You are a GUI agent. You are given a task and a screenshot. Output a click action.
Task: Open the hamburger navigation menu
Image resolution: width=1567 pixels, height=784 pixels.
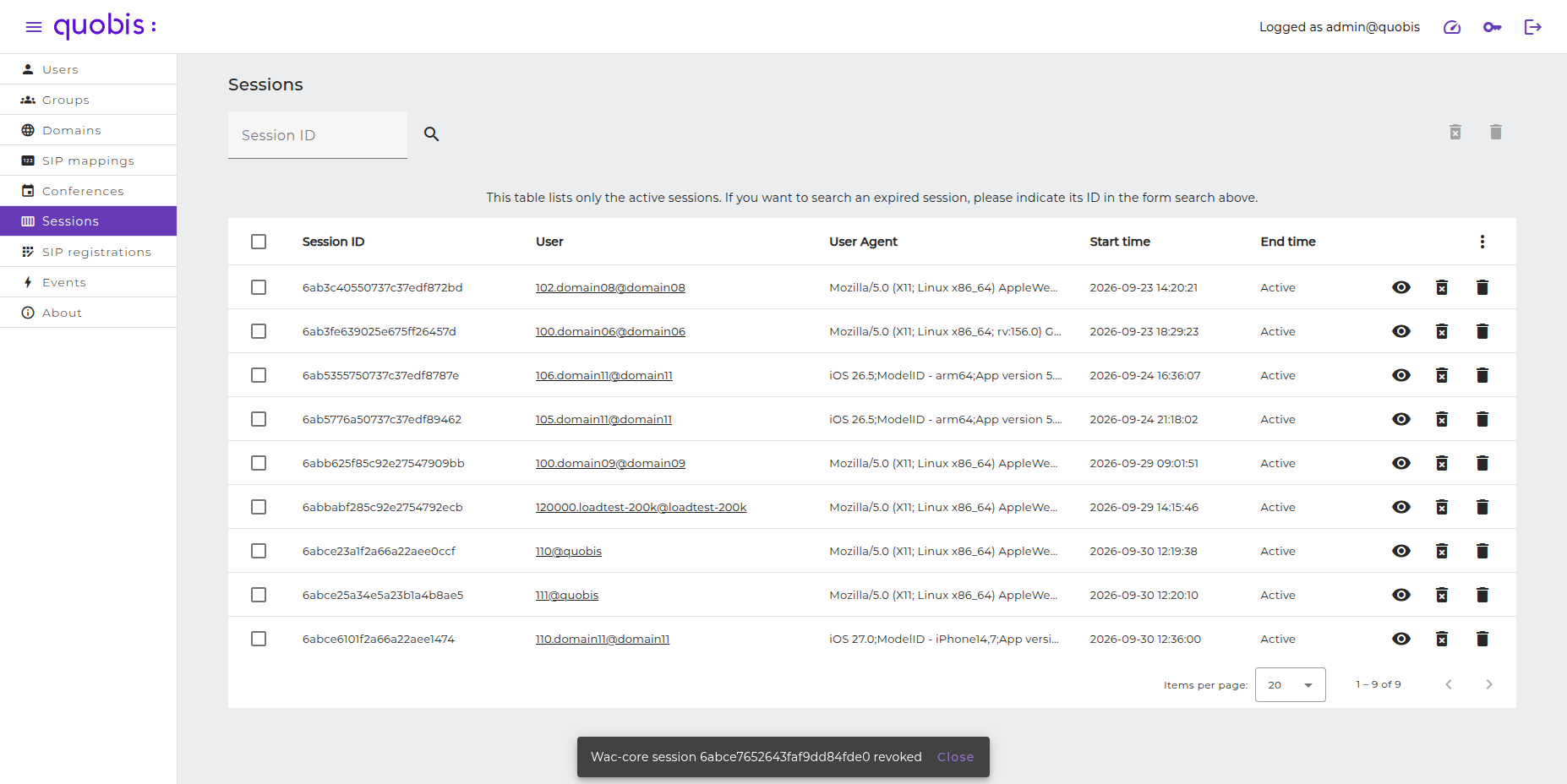[x=34, y=27]
